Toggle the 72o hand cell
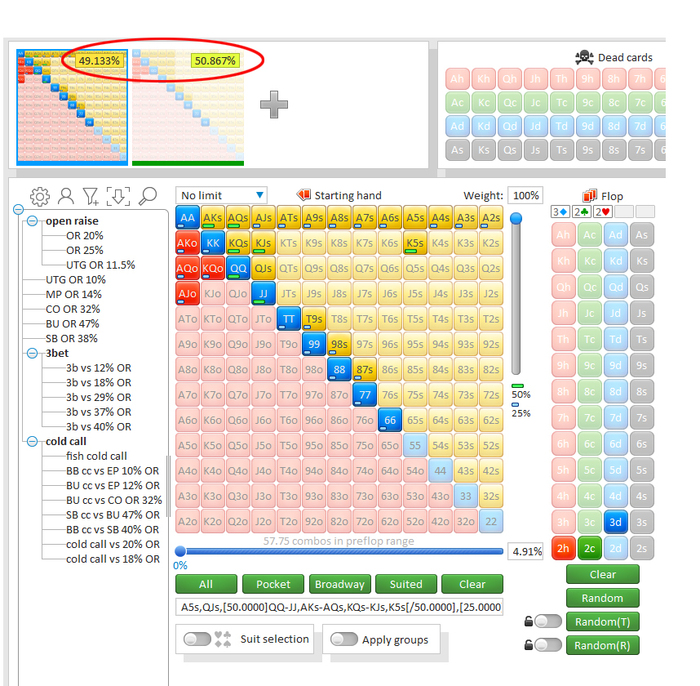 click(x=365, y=521)
